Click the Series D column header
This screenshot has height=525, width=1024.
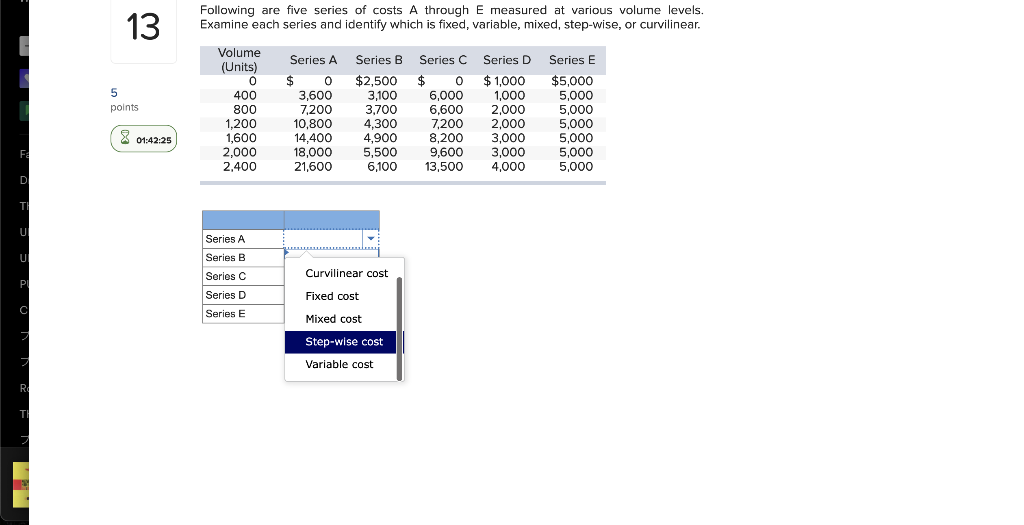pyautogui.click(x=507, y=60)
